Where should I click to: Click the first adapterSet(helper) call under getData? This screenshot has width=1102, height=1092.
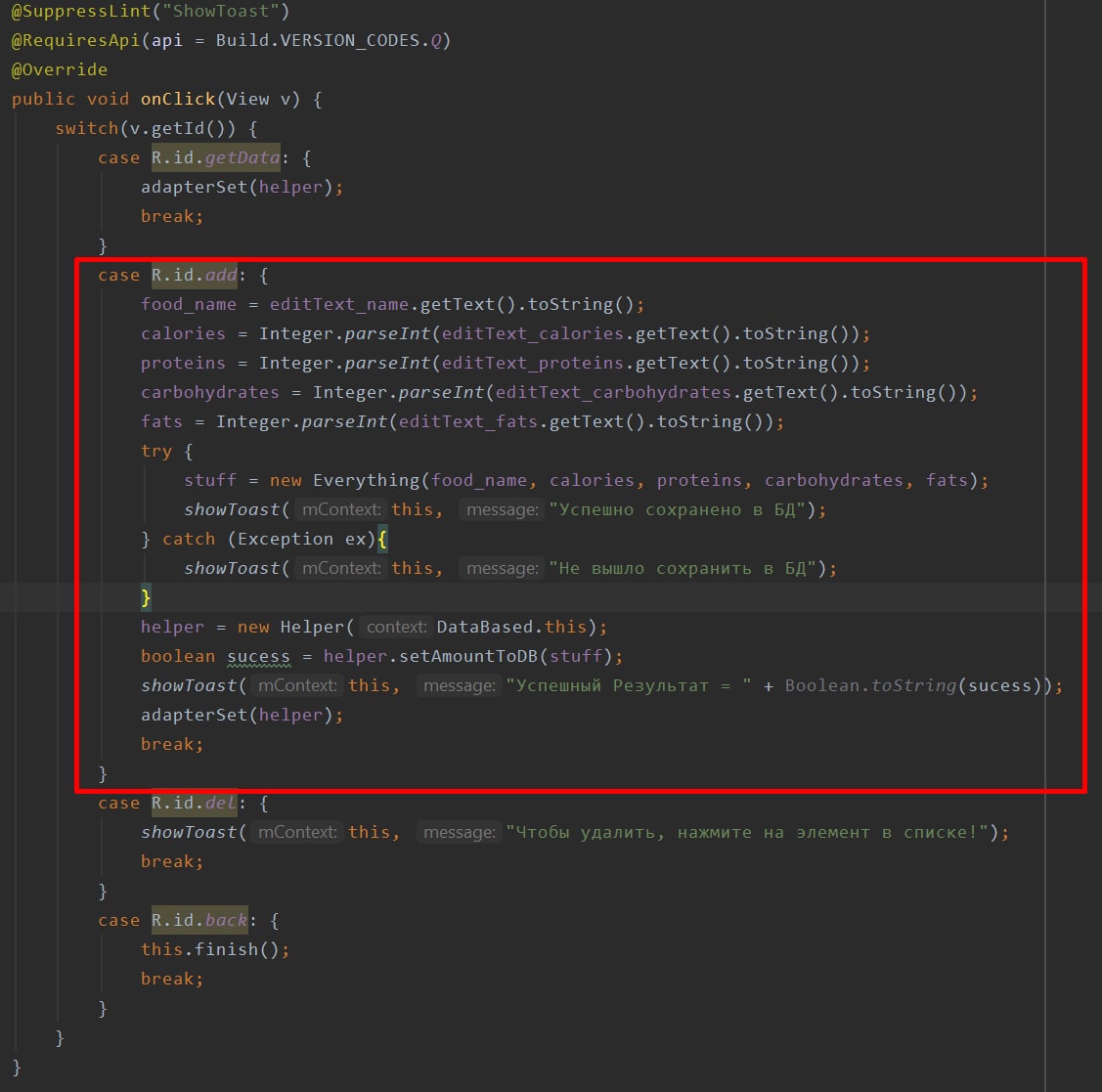[242, 188]
